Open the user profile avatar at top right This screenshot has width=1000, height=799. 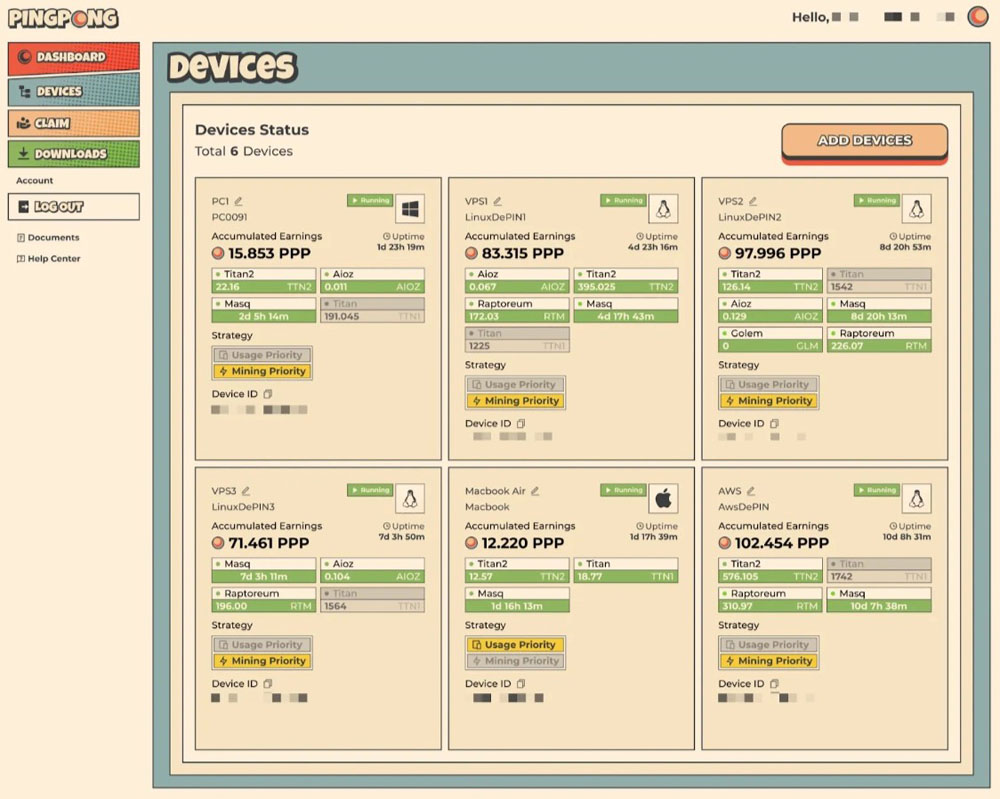977,17
